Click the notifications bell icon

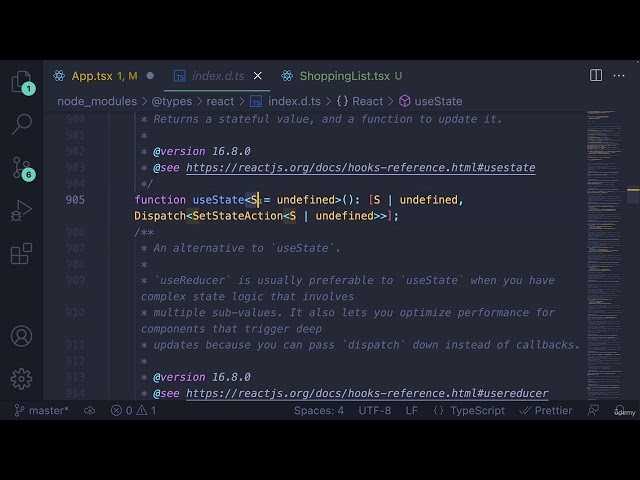620,410
